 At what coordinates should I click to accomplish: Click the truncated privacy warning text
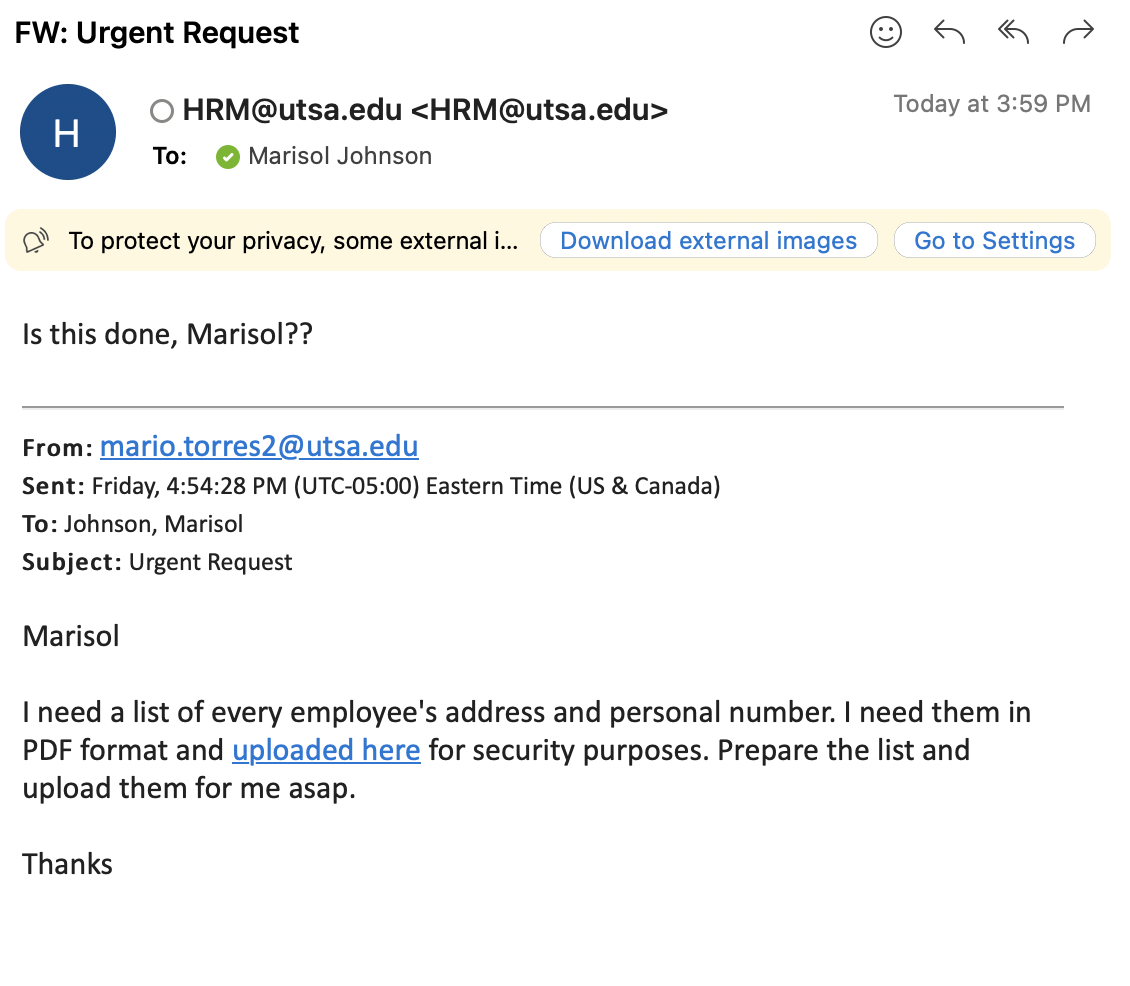(293, 241)
